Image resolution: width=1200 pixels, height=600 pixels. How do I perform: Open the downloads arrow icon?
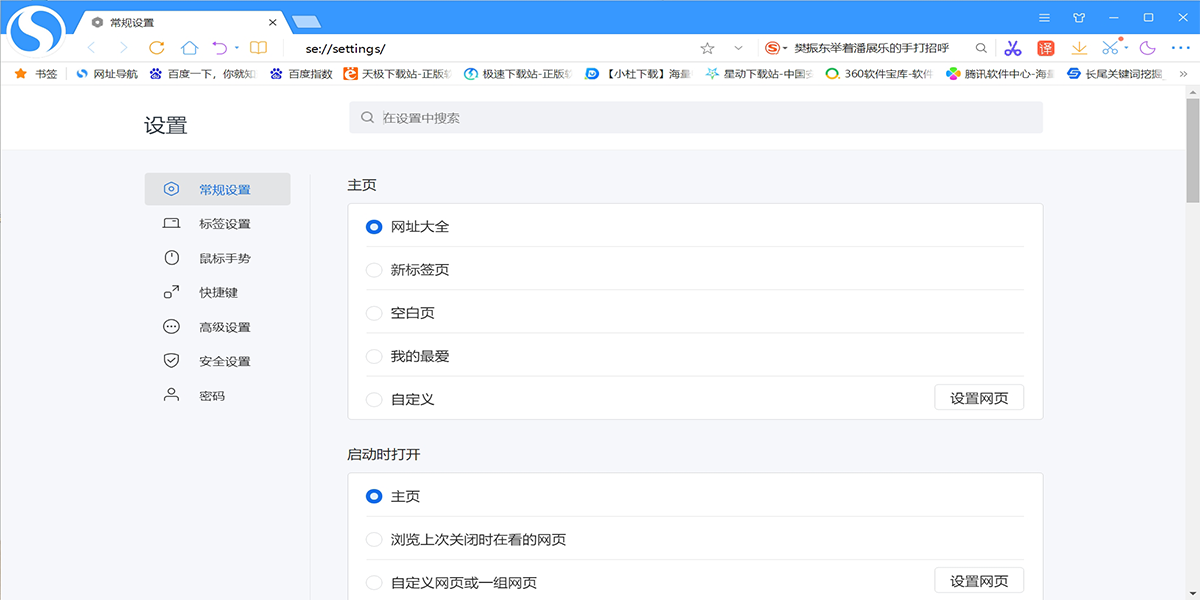point(1079,48)
